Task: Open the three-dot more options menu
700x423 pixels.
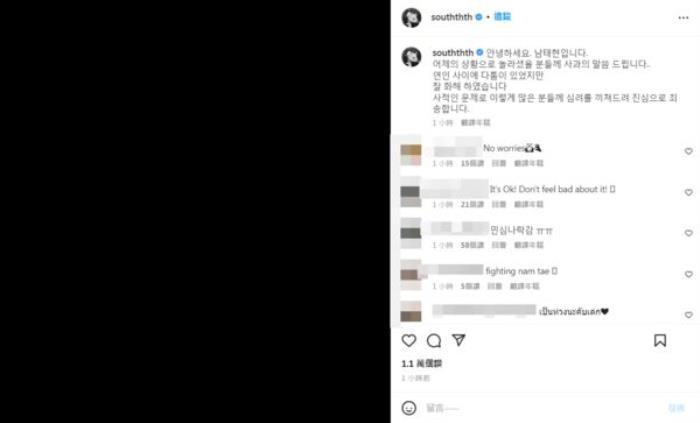Action: point(683,18)
